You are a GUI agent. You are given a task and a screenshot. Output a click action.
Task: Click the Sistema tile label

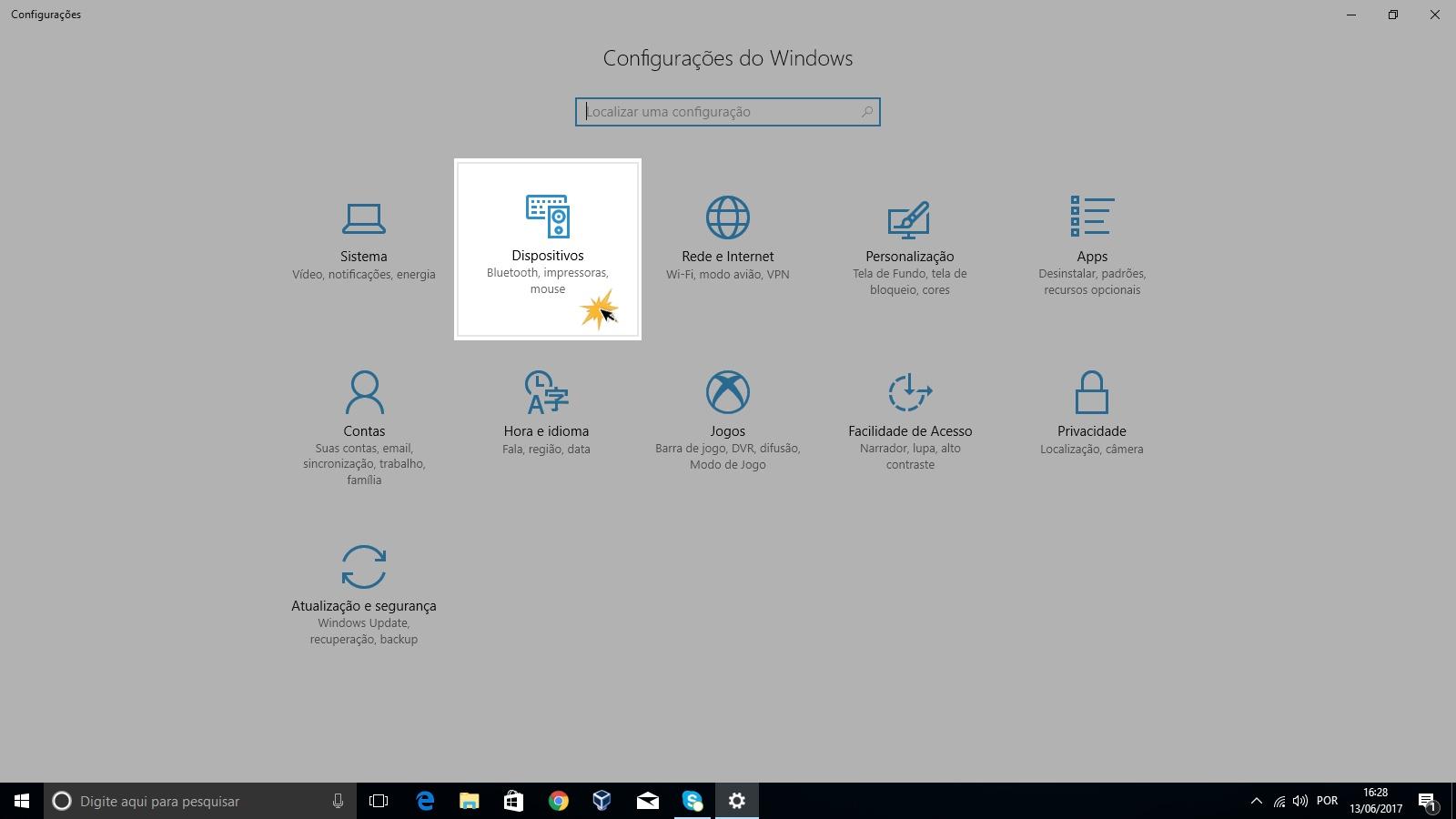[x=364, y=257]
